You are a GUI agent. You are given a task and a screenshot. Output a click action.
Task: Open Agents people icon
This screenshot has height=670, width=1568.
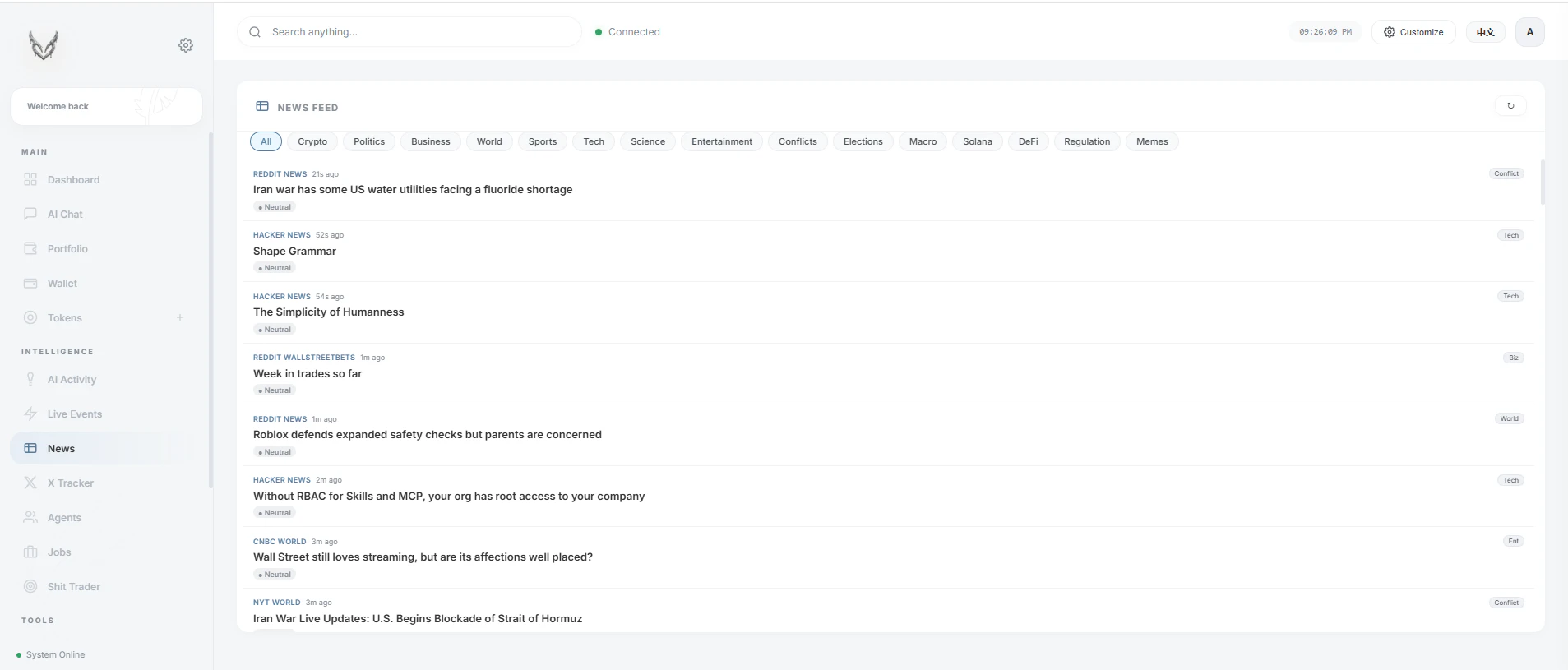30,517
